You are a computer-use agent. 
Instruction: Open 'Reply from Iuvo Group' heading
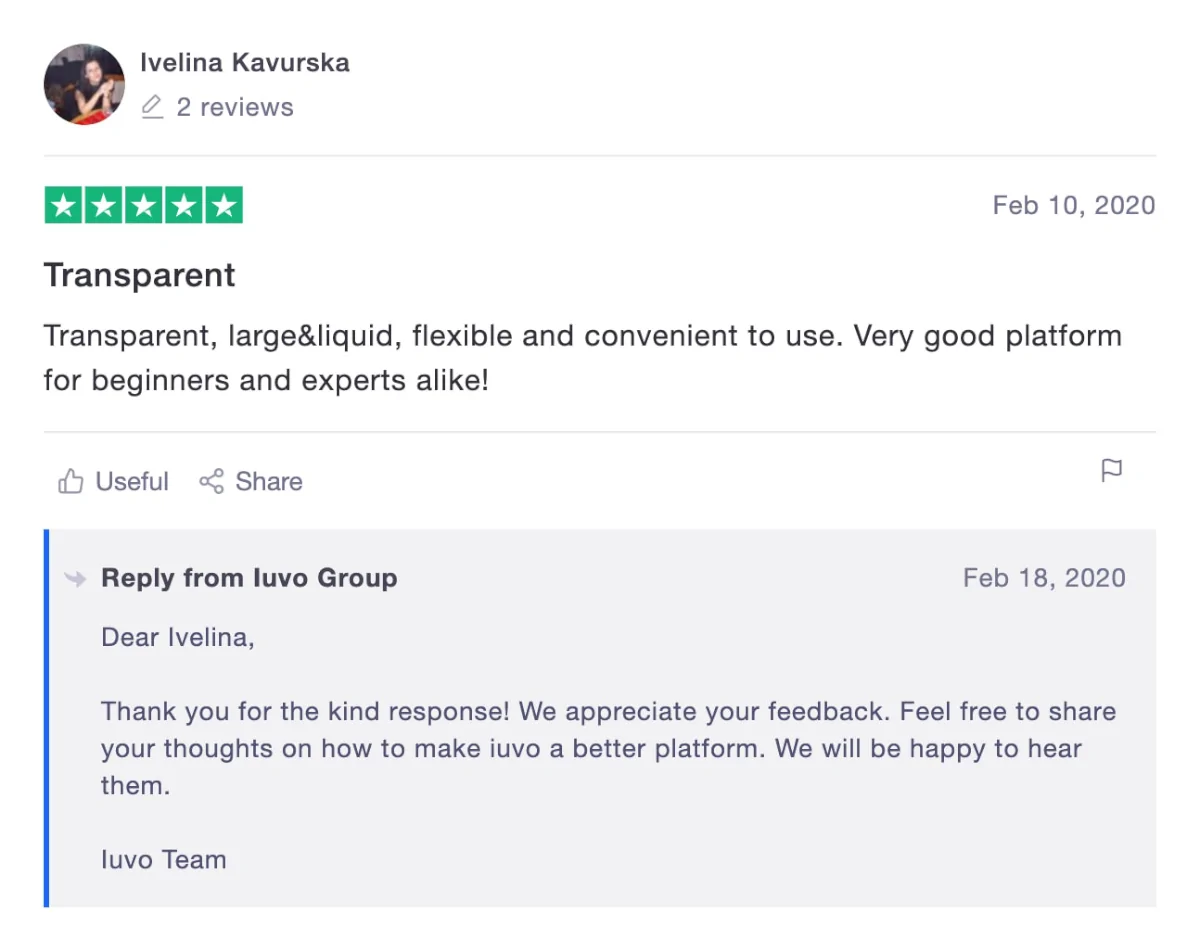pyautogui.click(x=249, y=578)
